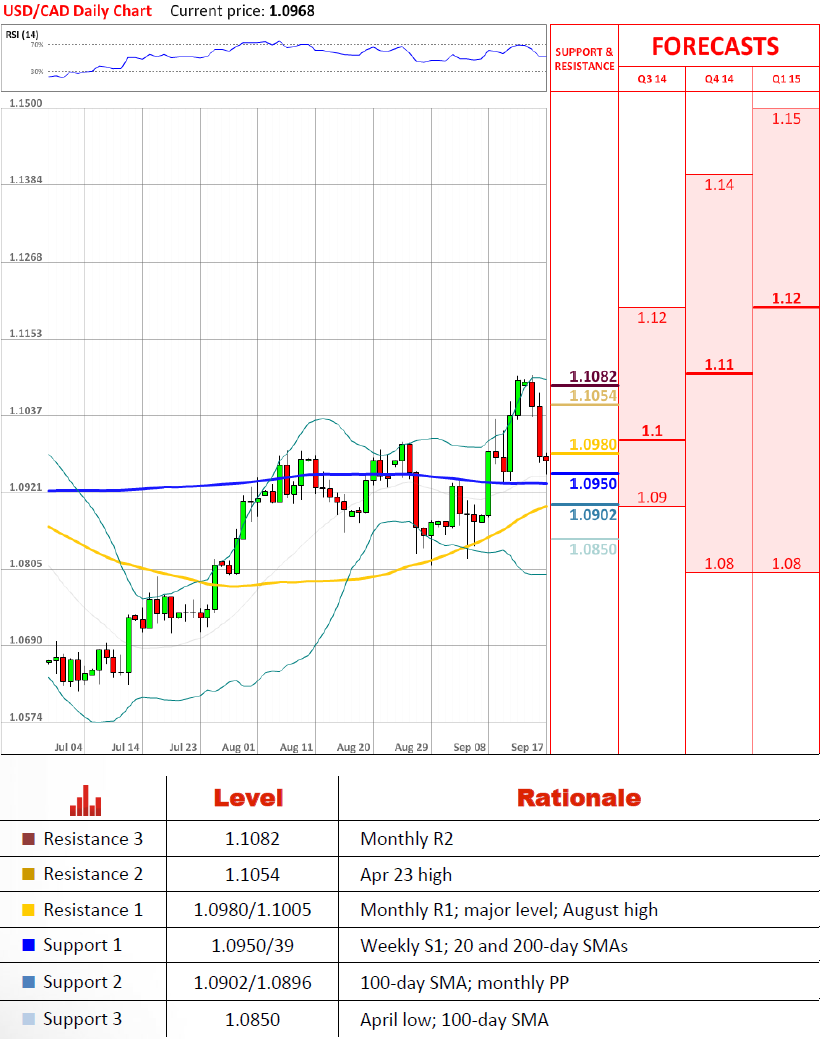The height and width of the screenshot is (1039, 820).
Task: Select the Support 2 steel-blue color swatch
Action: point(28,982)
